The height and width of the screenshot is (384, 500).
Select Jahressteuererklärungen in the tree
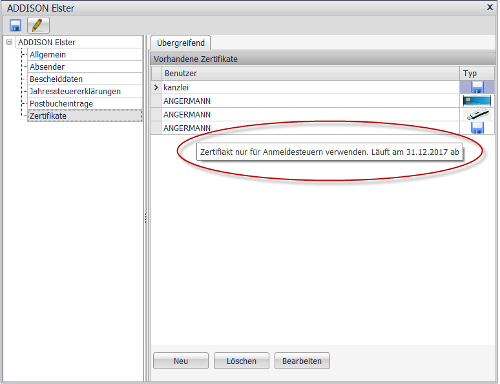[x=75, y=91]
